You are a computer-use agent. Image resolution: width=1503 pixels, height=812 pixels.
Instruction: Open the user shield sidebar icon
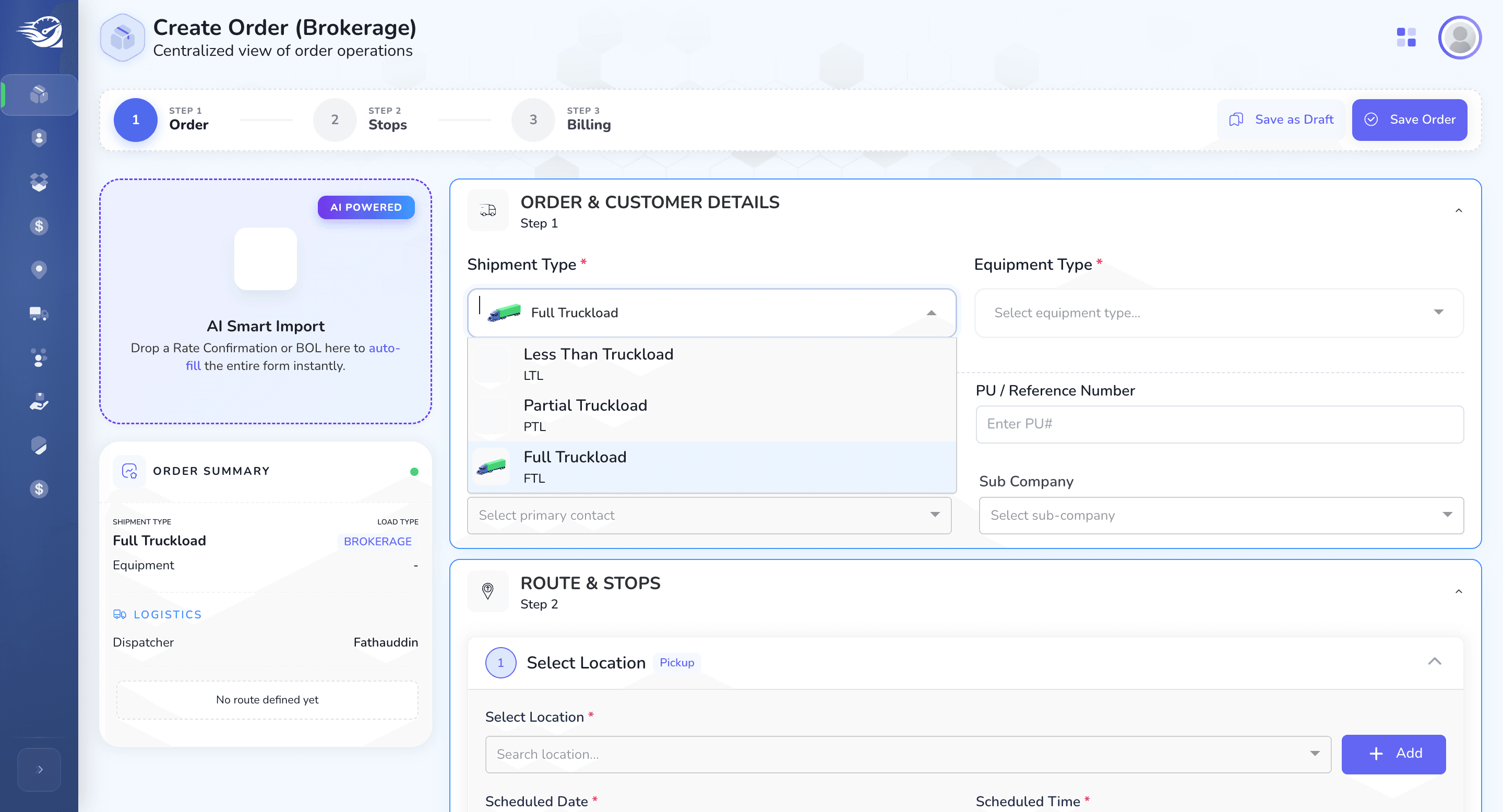(x=39, y=138)
